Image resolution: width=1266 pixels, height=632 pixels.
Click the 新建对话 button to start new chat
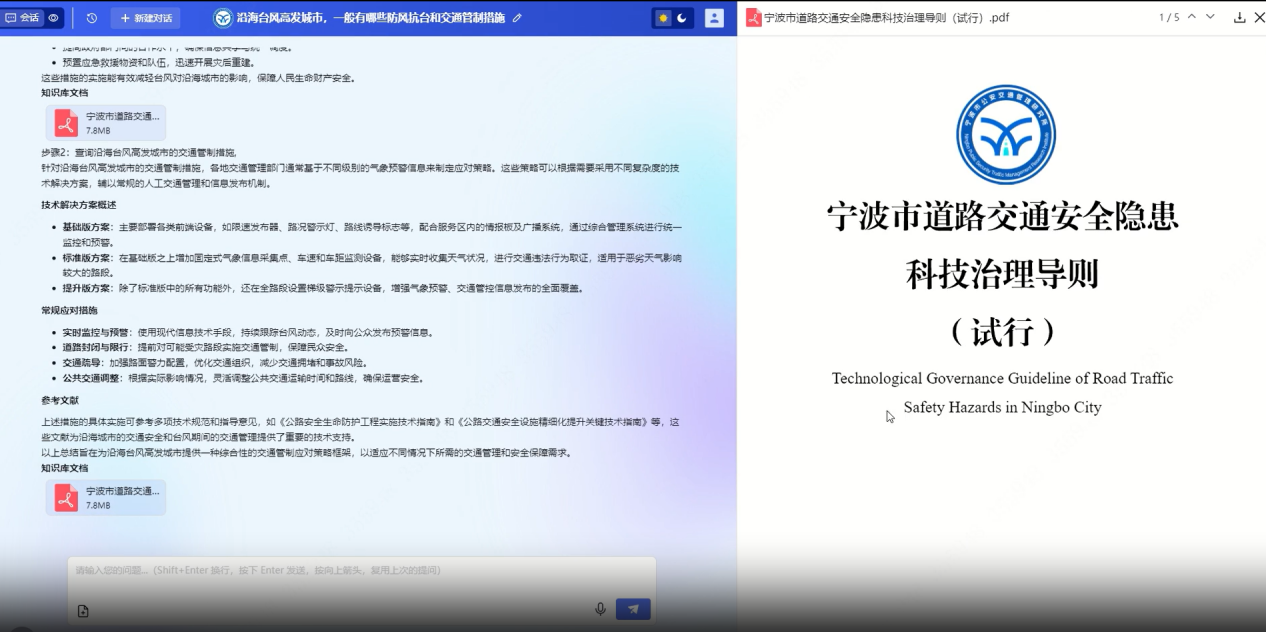(147, 17)
